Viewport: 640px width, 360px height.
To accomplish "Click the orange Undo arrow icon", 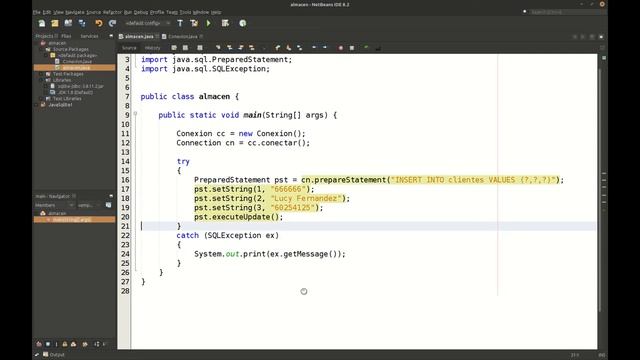I will click(x=99, y=23).
